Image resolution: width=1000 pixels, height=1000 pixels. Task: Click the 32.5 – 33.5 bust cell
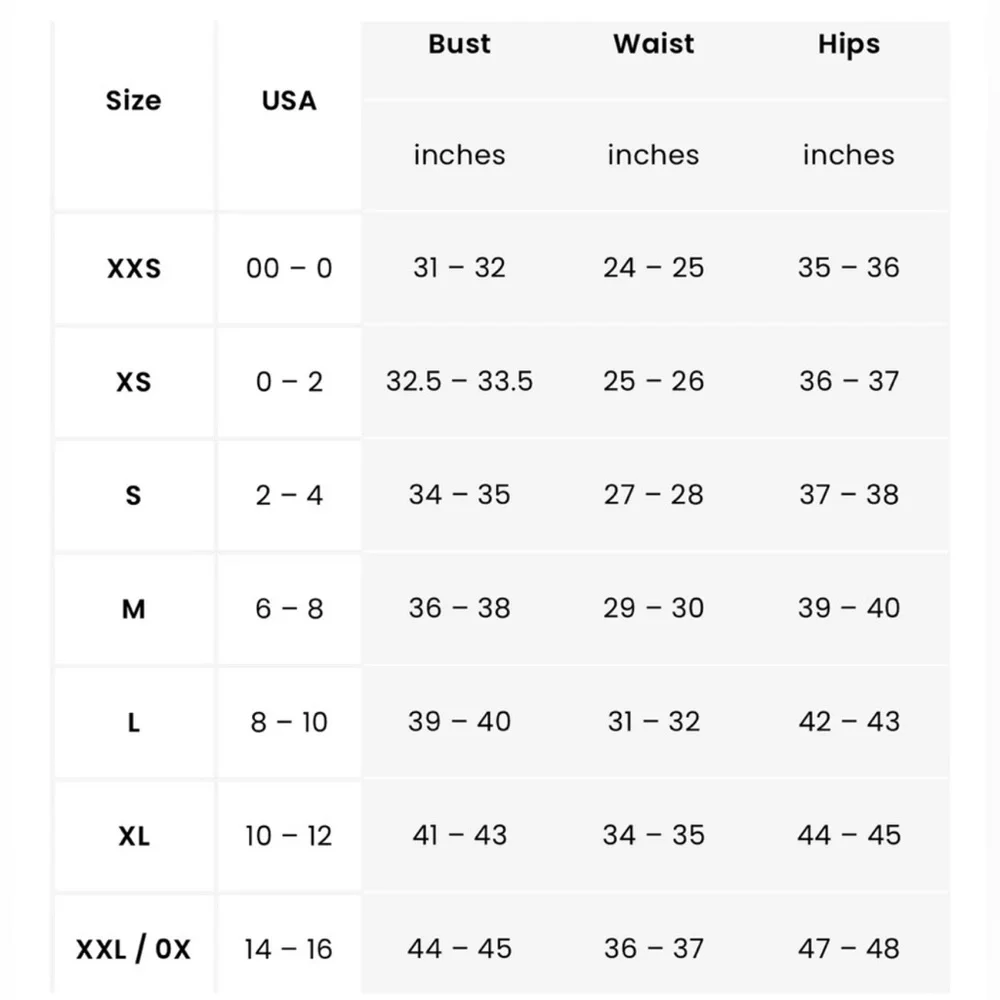click(459, 381)
